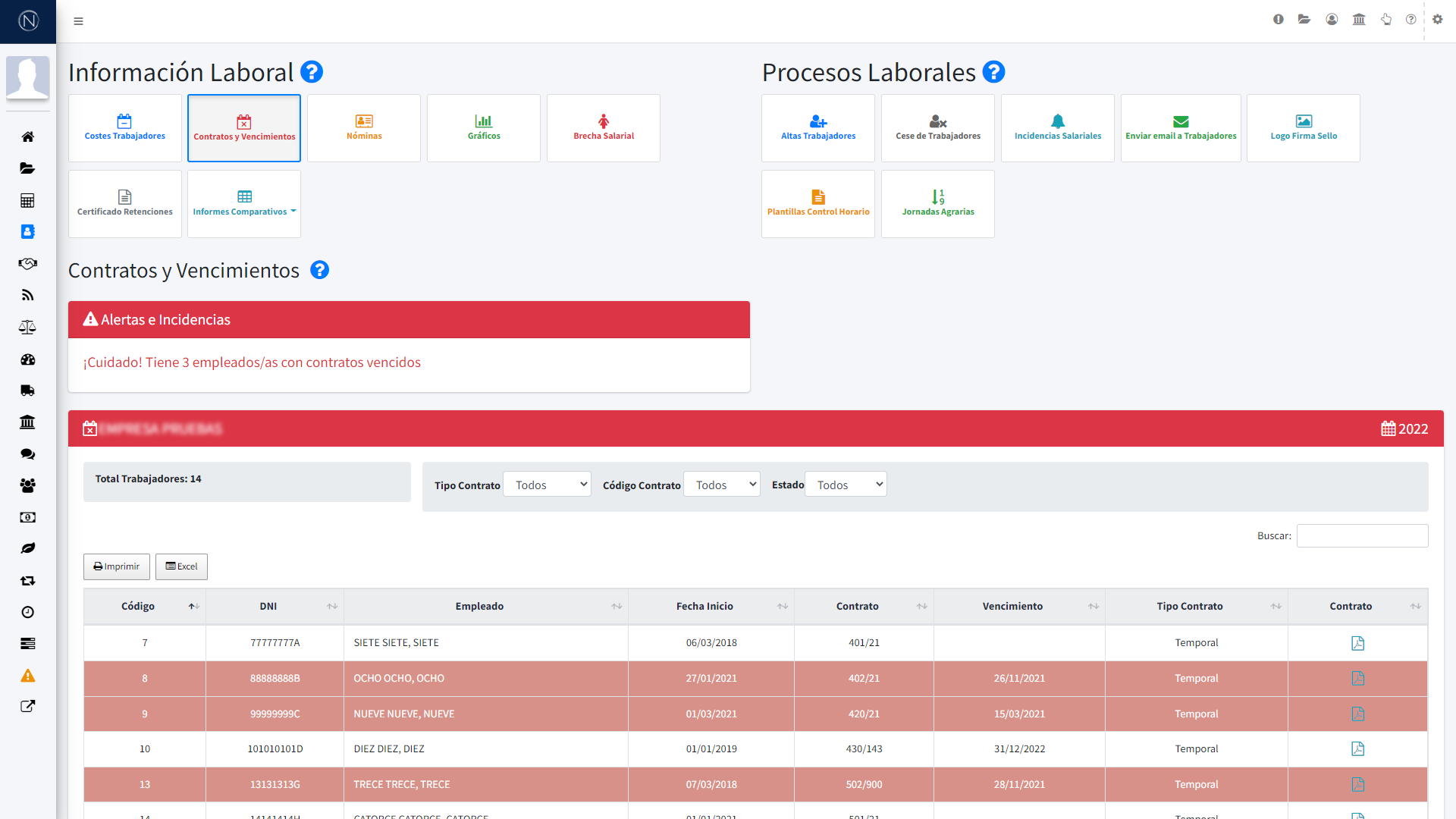Open the sidebar home icon

pos(27,136)
